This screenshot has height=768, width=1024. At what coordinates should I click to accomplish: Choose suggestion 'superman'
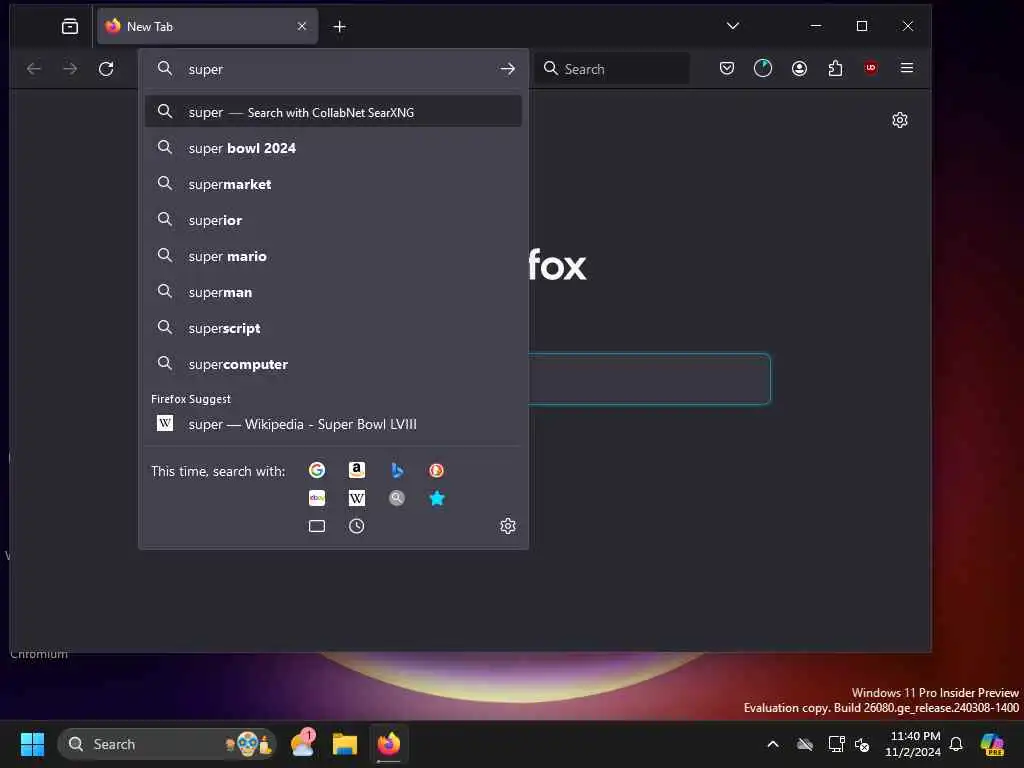tap(333, 292)
